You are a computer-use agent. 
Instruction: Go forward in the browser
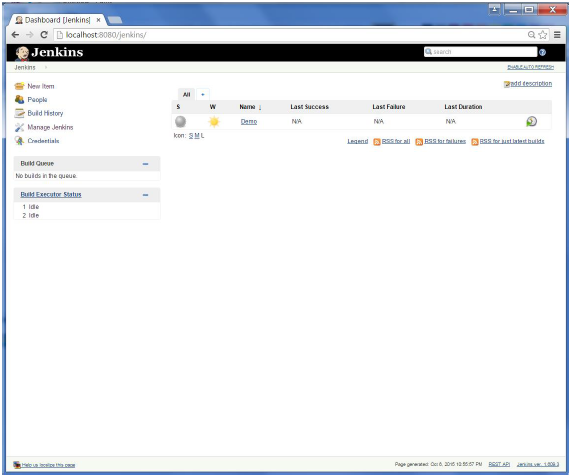29,35
